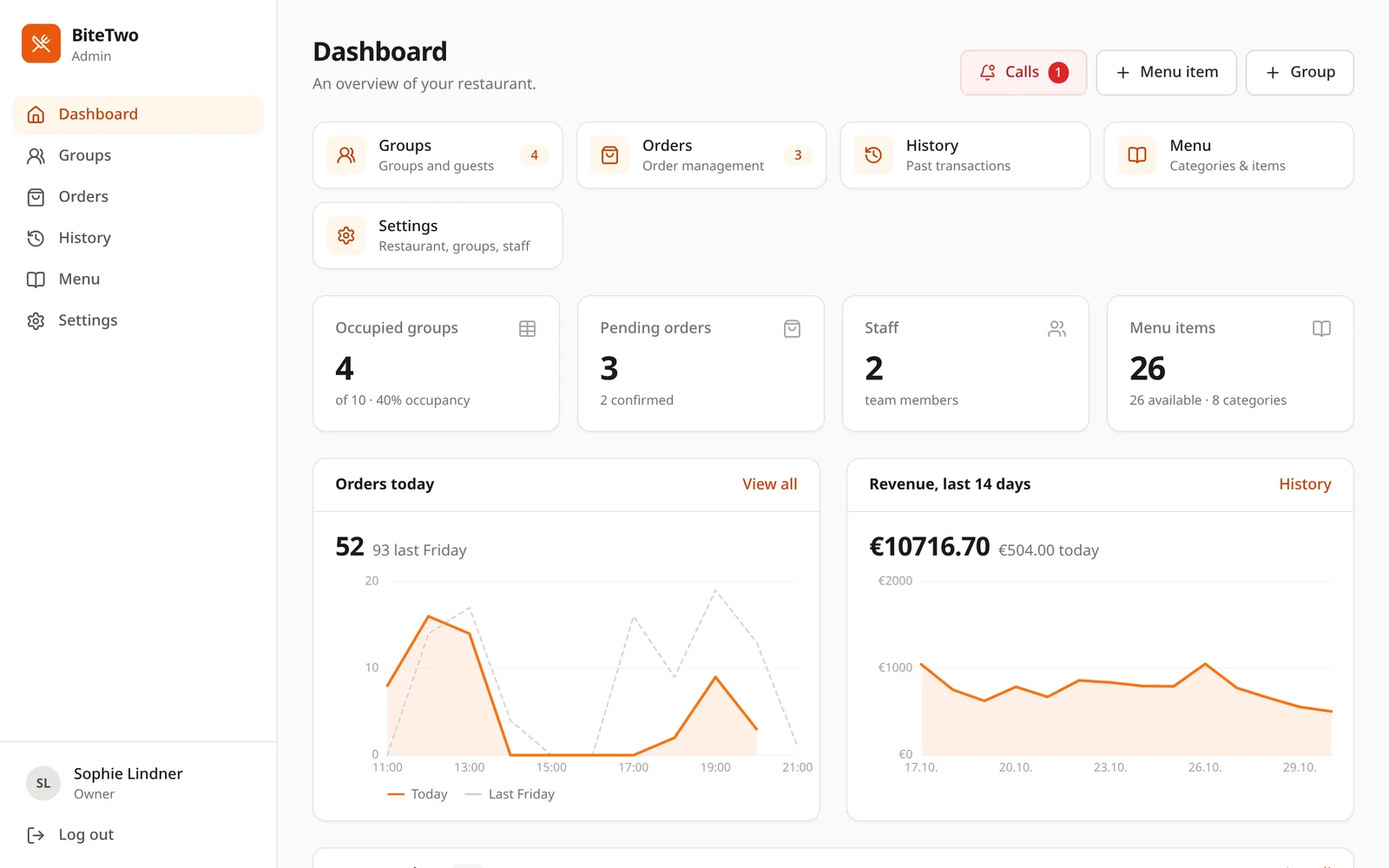Image resolution: width=1389 pixels, height=868 pixels.
Task: Click the Settings card gear icon
Action: pyautogui.click(x=346, y=236)
